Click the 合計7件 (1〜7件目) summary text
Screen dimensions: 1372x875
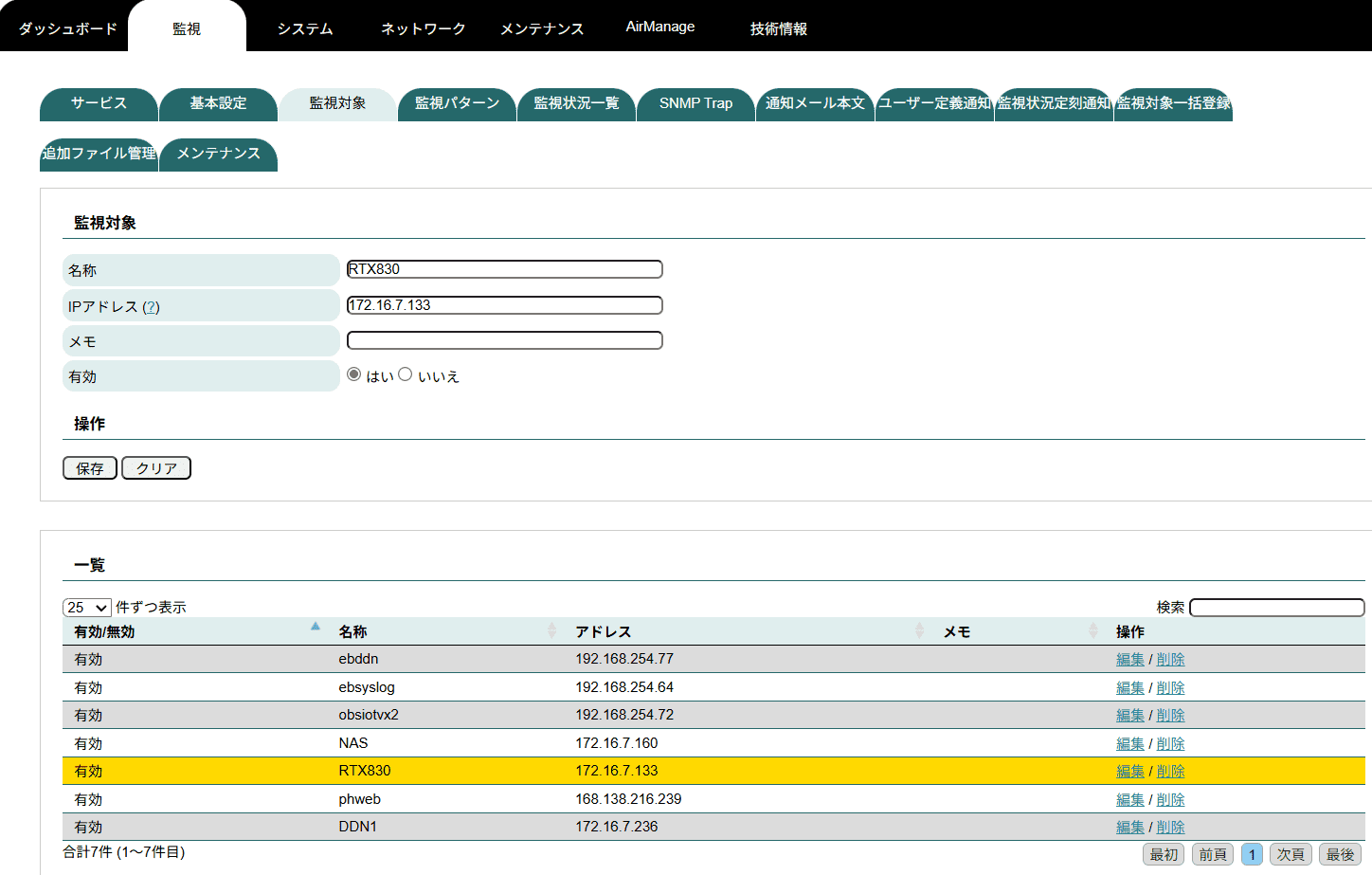tap(124, 852)
